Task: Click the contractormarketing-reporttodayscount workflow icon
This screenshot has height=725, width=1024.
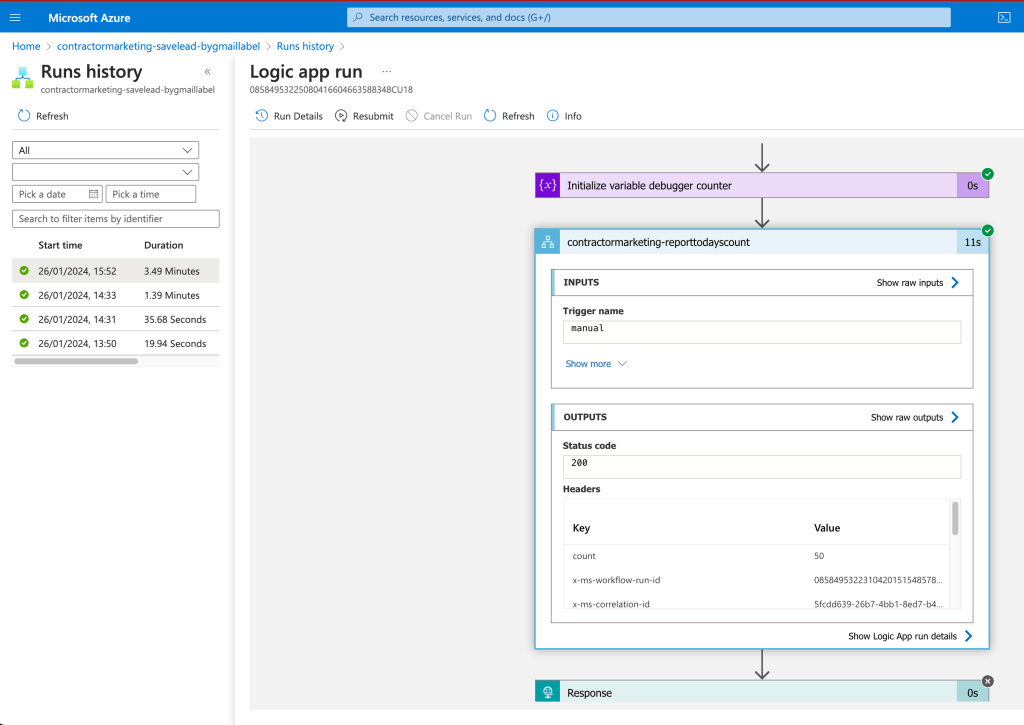Action: [x=547, y=242]
